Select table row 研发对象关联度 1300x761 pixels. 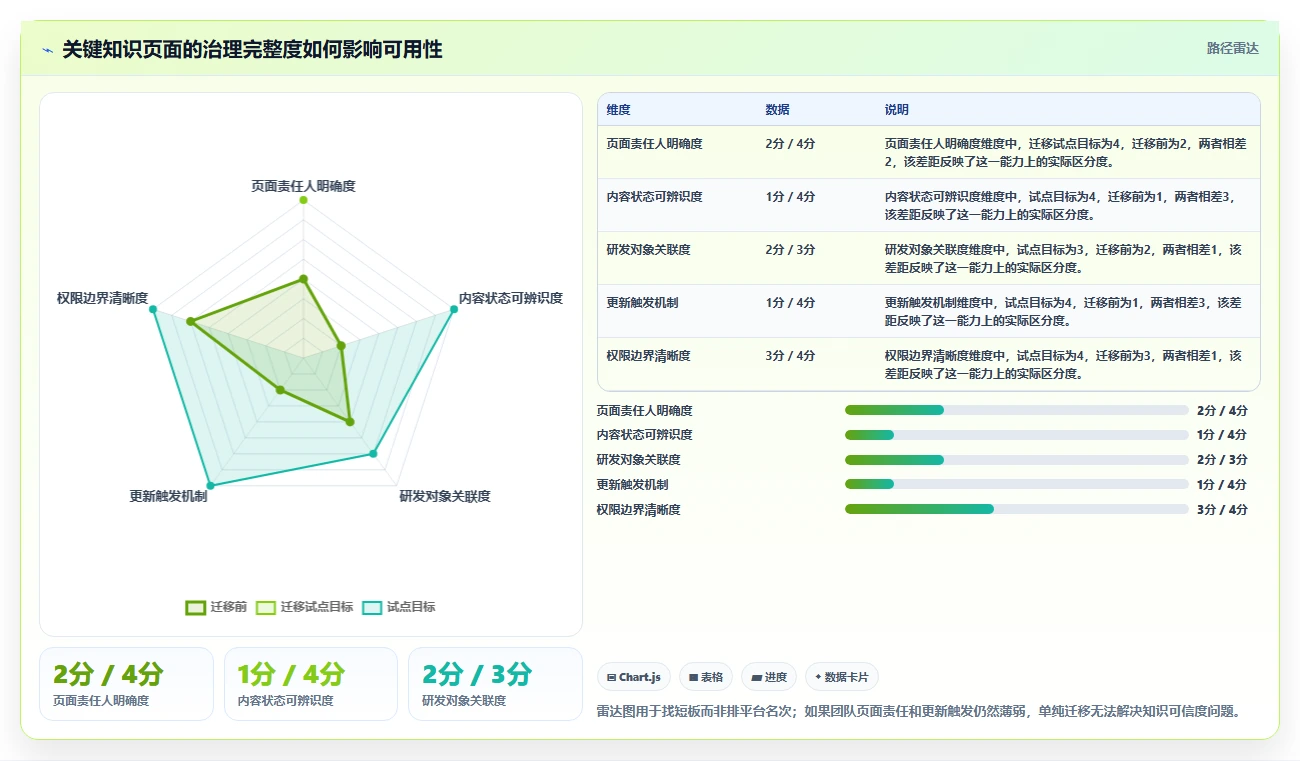click(x=928, y=258)
